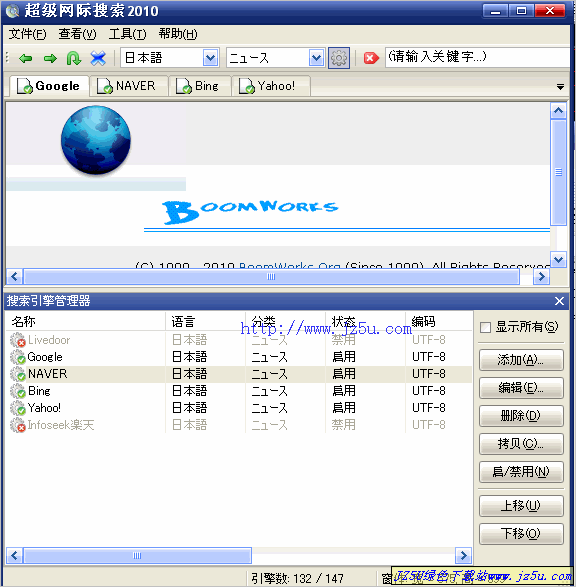Image resolution: width=576 pixels, height=587 pixels.
Task: Open the 工具(T) menu
Action: [127, 34]
